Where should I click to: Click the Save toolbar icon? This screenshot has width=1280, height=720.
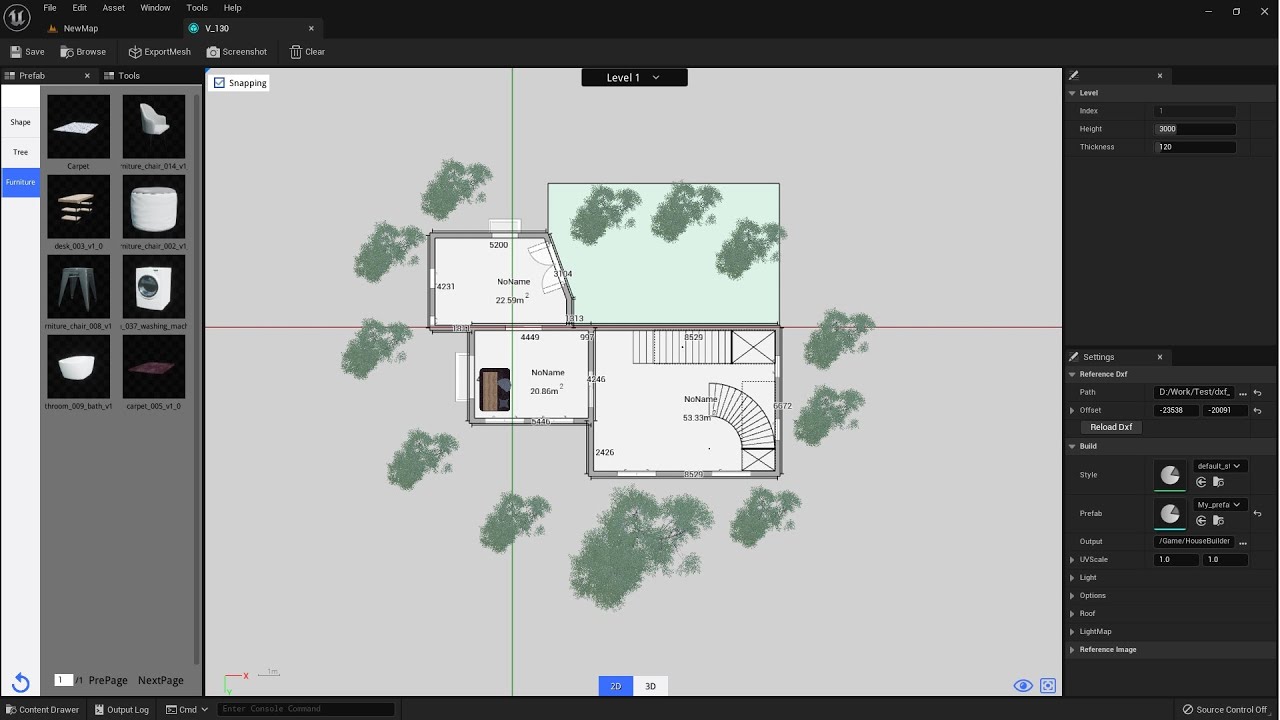[x=27, y=52]
